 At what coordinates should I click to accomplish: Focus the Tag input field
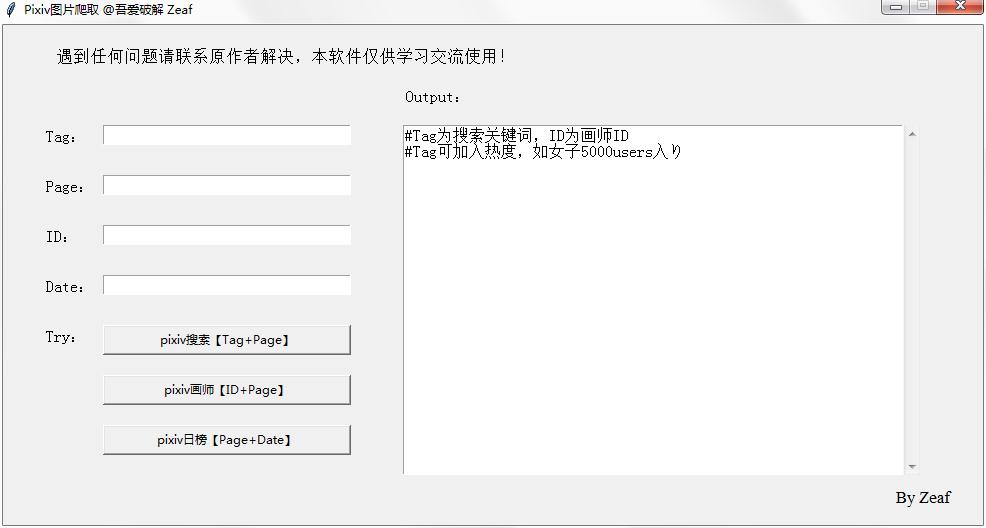pyautogui.click(x=226, y=135)
